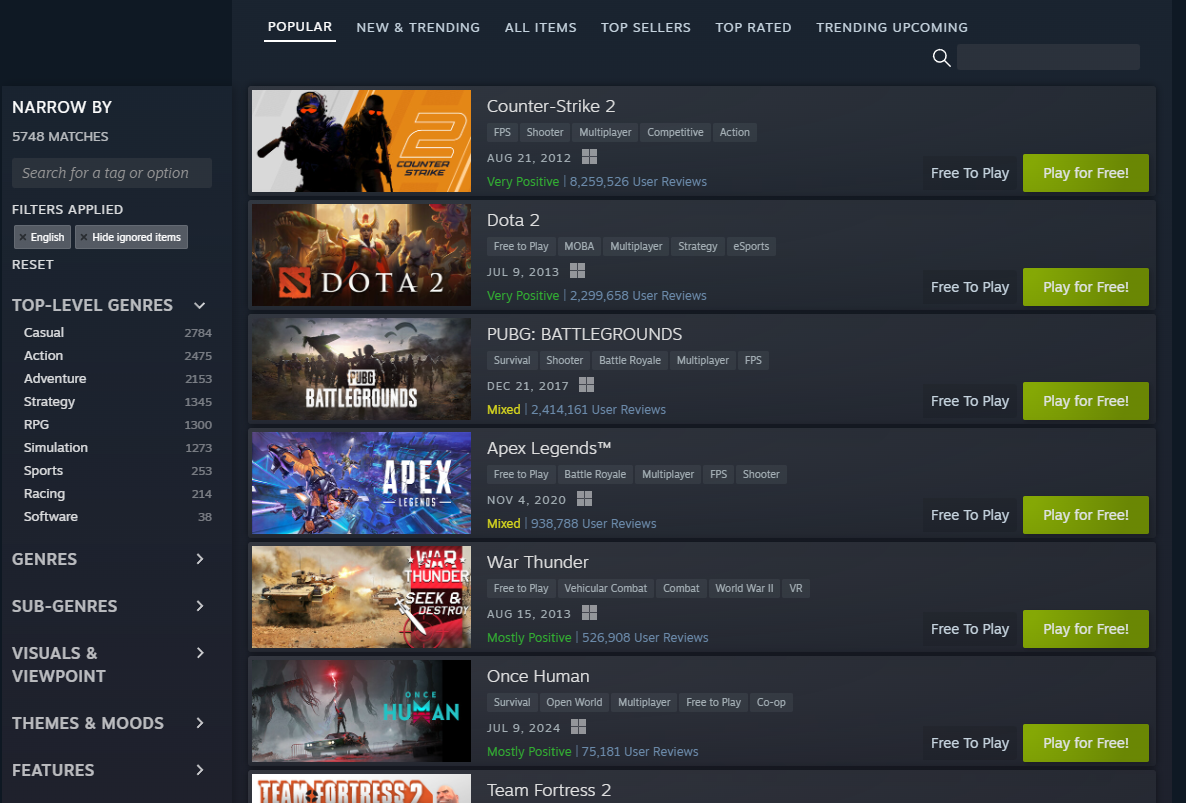Click the Competitive tag on Counter-Strike 2
Viewport: 1186px width, 803px height.
pos(675,132)
